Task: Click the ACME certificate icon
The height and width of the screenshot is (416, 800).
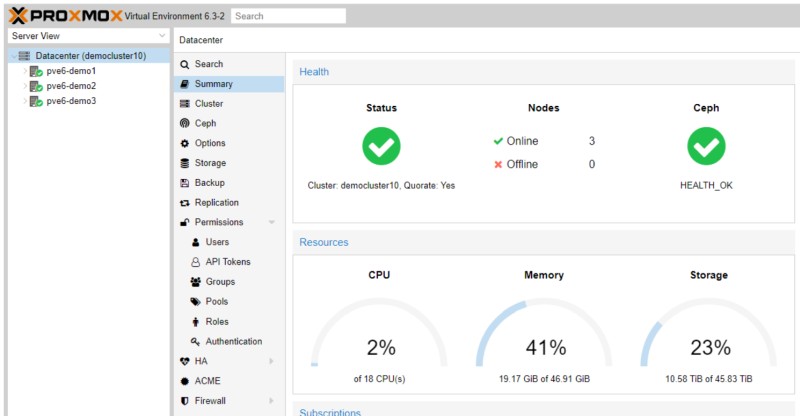Action: [x=185, y=381]
